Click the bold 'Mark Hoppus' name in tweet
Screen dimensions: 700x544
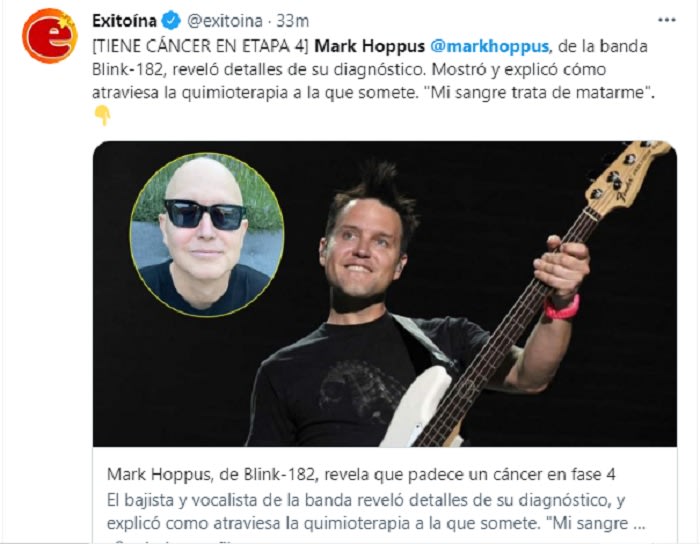pos(370,46)
